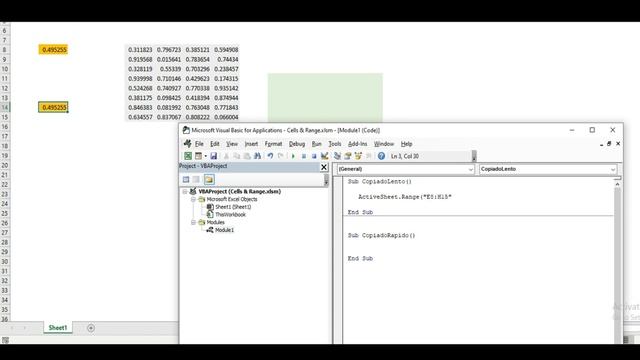This screenshot has height=360, width=640.
Task: Click the macro record icon in Excel status bar
Action: (5, 340)
